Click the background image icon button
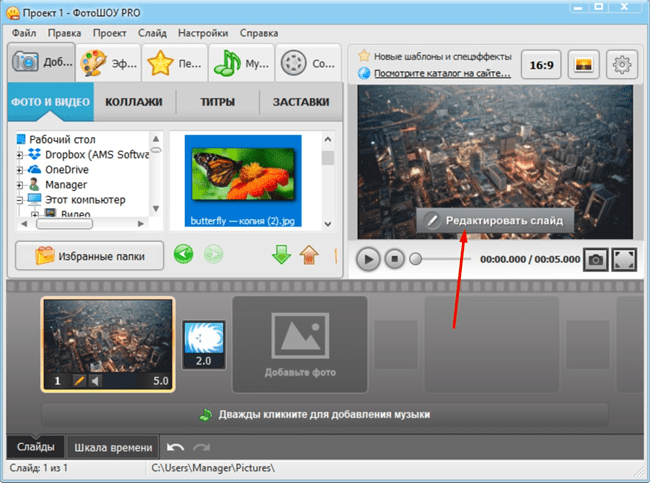The image size is (650, 483). point(583,65)
